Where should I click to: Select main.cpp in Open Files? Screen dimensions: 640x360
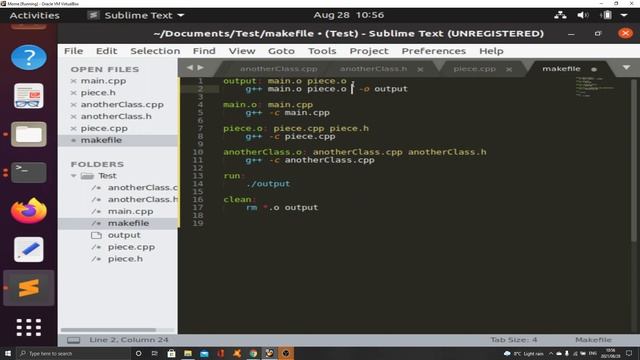103,81
